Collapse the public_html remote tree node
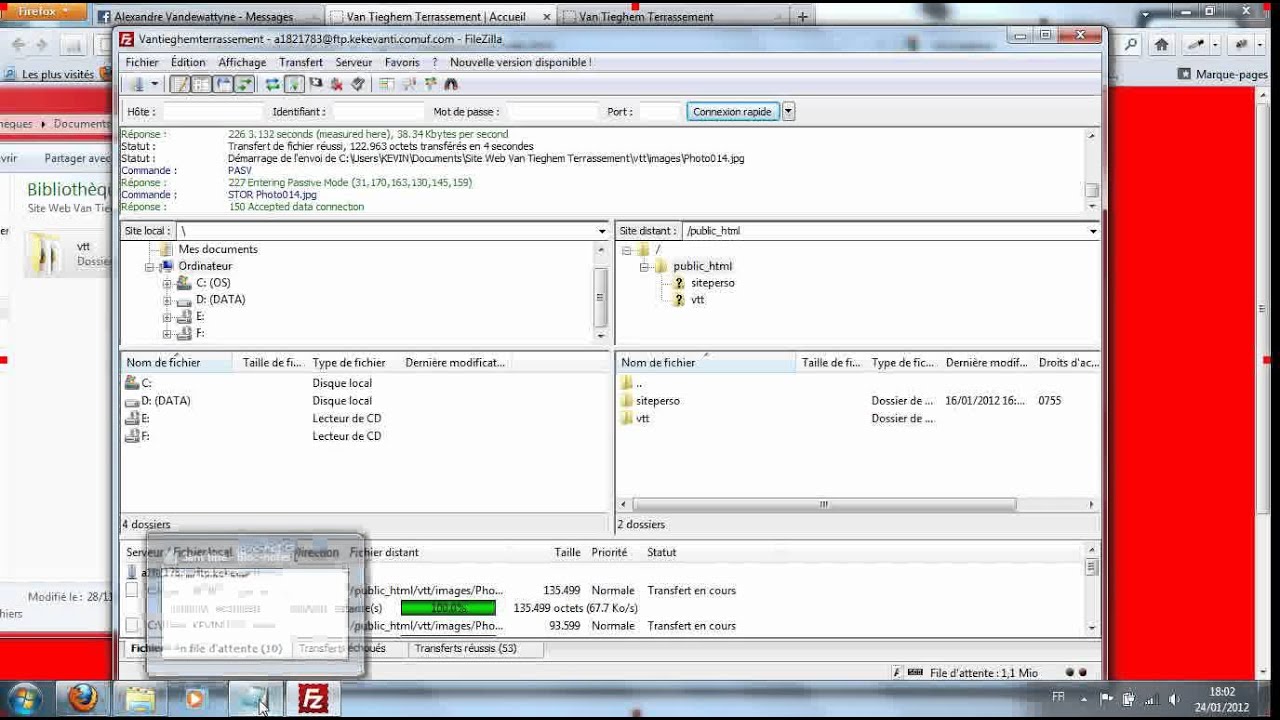 coord(645,266)
